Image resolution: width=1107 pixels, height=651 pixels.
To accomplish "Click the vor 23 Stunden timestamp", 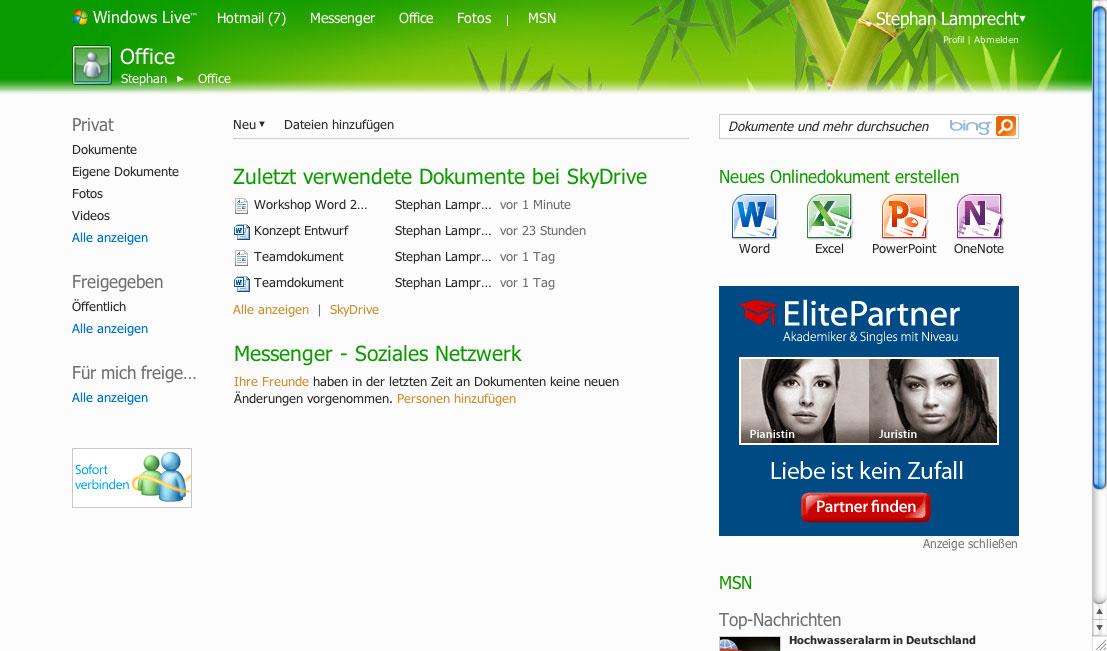I will (543, 230).
